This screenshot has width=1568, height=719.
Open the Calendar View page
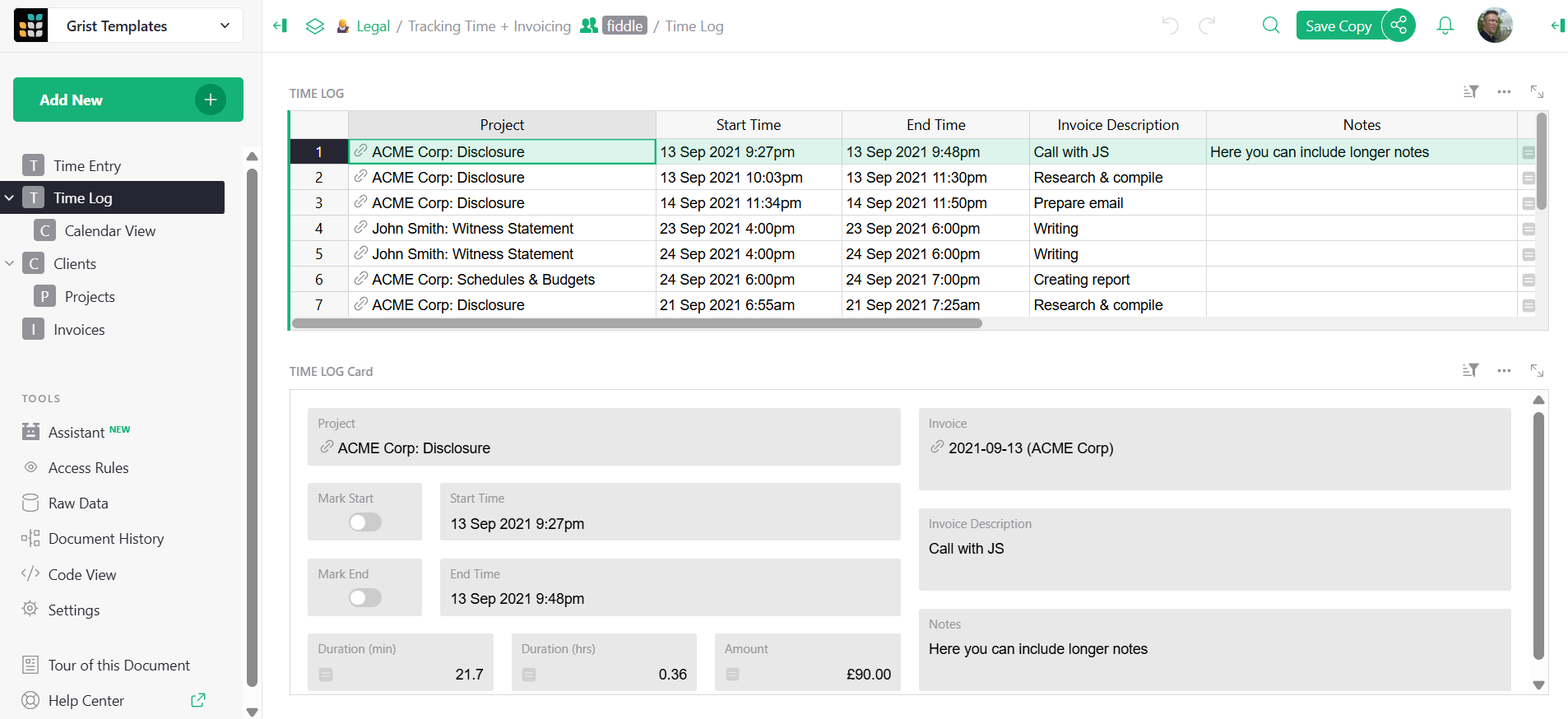coord(109,231)
